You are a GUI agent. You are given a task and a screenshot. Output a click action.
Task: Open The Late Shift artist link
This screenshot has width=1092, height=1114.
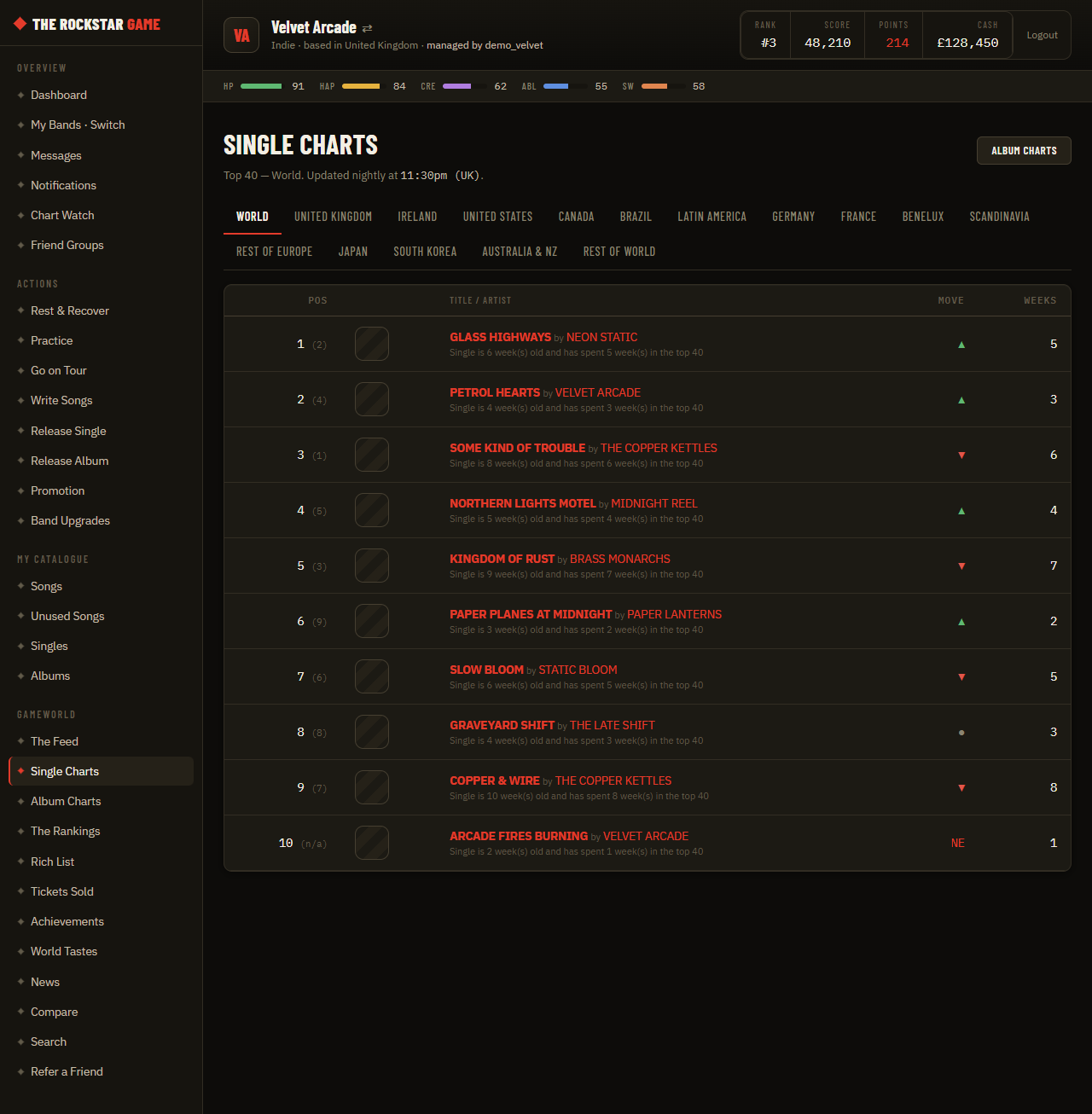point(613,725)
